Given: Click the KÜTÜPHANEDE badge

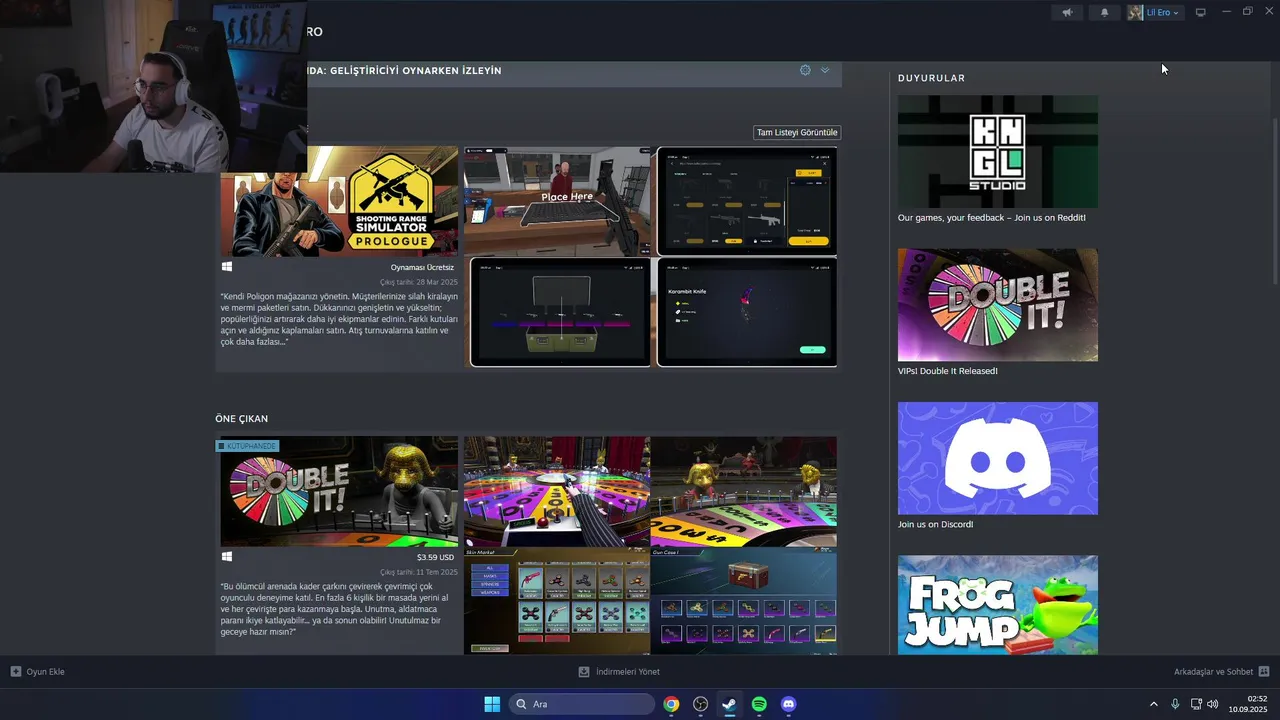Looking at the screenshot, I should click(x=247, y=445).
